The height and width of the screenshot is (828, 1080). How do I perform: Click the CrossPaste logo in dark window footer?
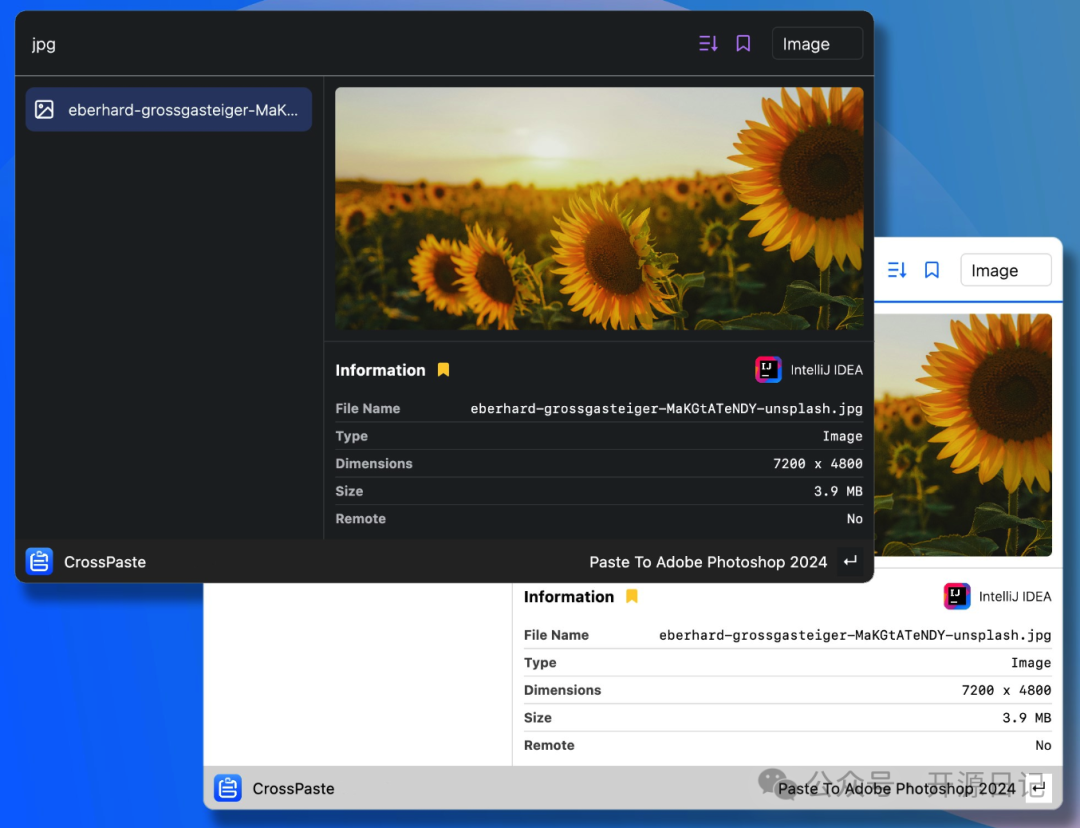[x=39, y=562]
